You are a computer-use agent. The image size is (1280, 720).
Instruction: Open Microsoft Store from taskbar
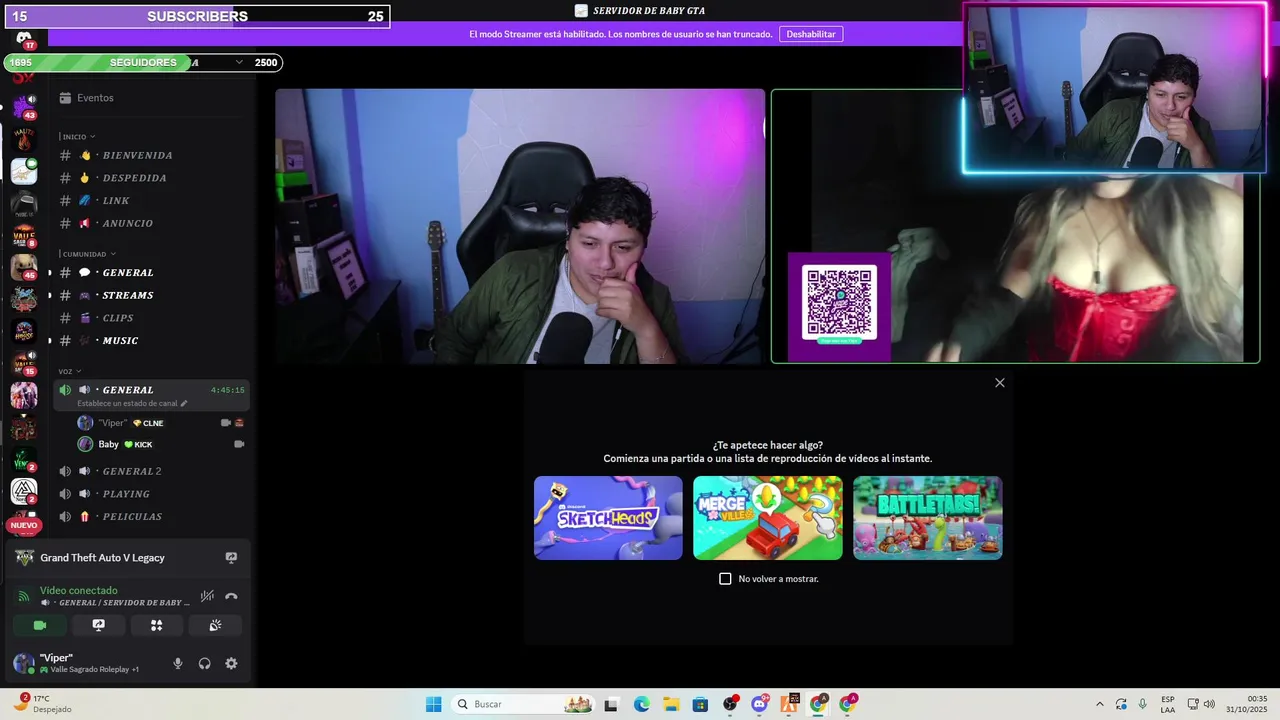coord(700,704)
